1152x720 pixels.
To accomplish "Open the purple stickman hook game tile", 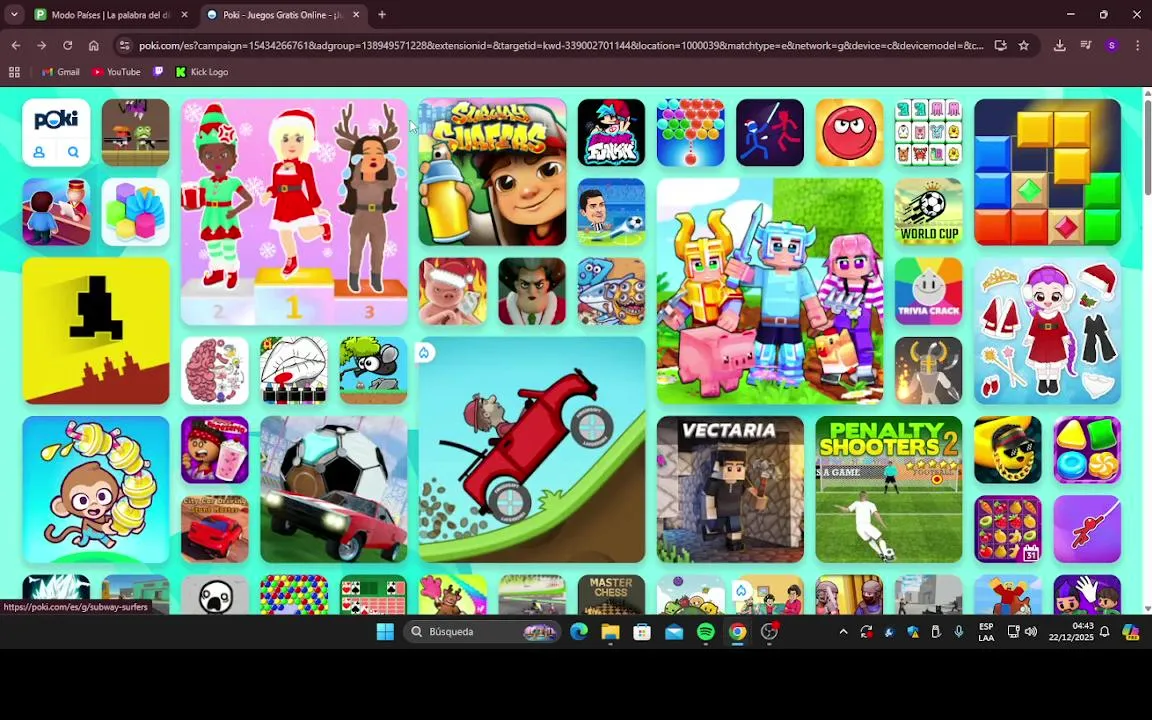I will pos(1087,529).
